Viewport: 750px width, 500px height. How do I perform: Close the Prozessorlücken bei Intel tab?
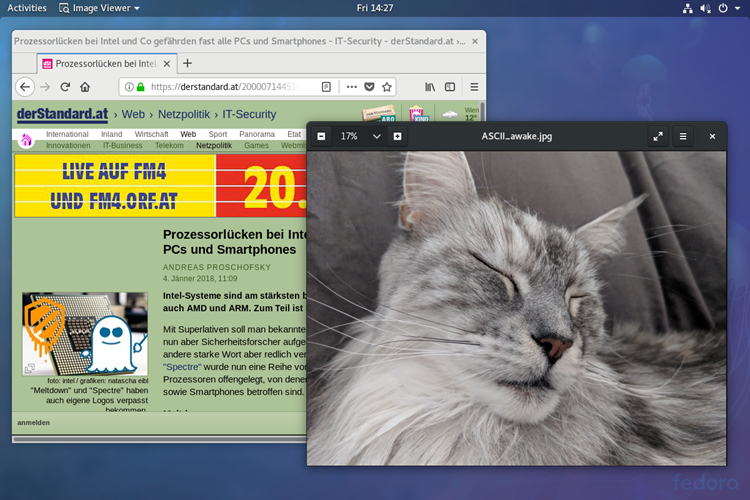(x=167, y=64)
